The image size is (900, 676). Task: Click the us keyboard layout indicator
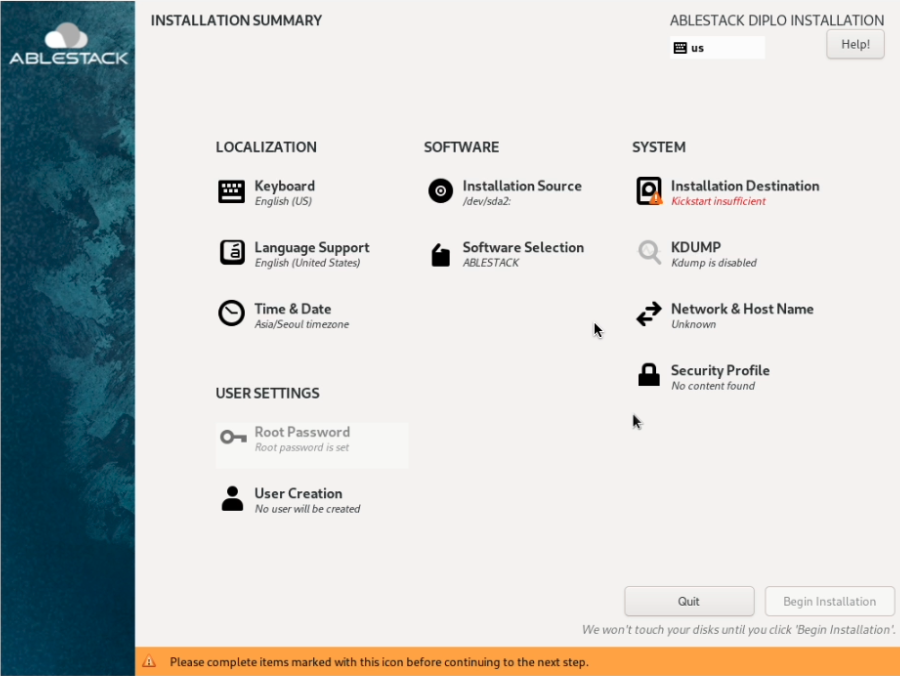click(x=717, y=48)
